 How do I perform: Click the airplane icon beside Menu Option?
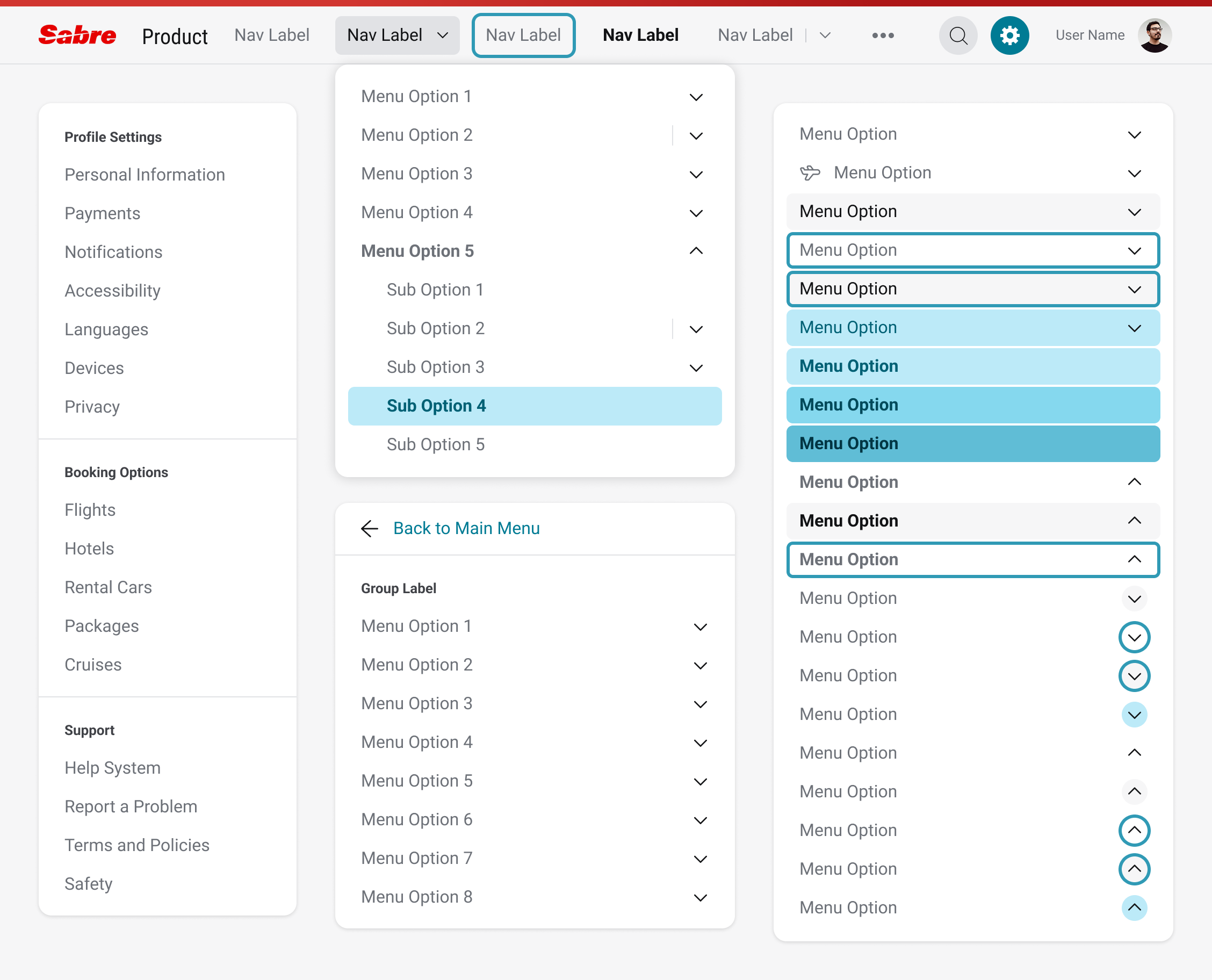click(x=811, y=173)
